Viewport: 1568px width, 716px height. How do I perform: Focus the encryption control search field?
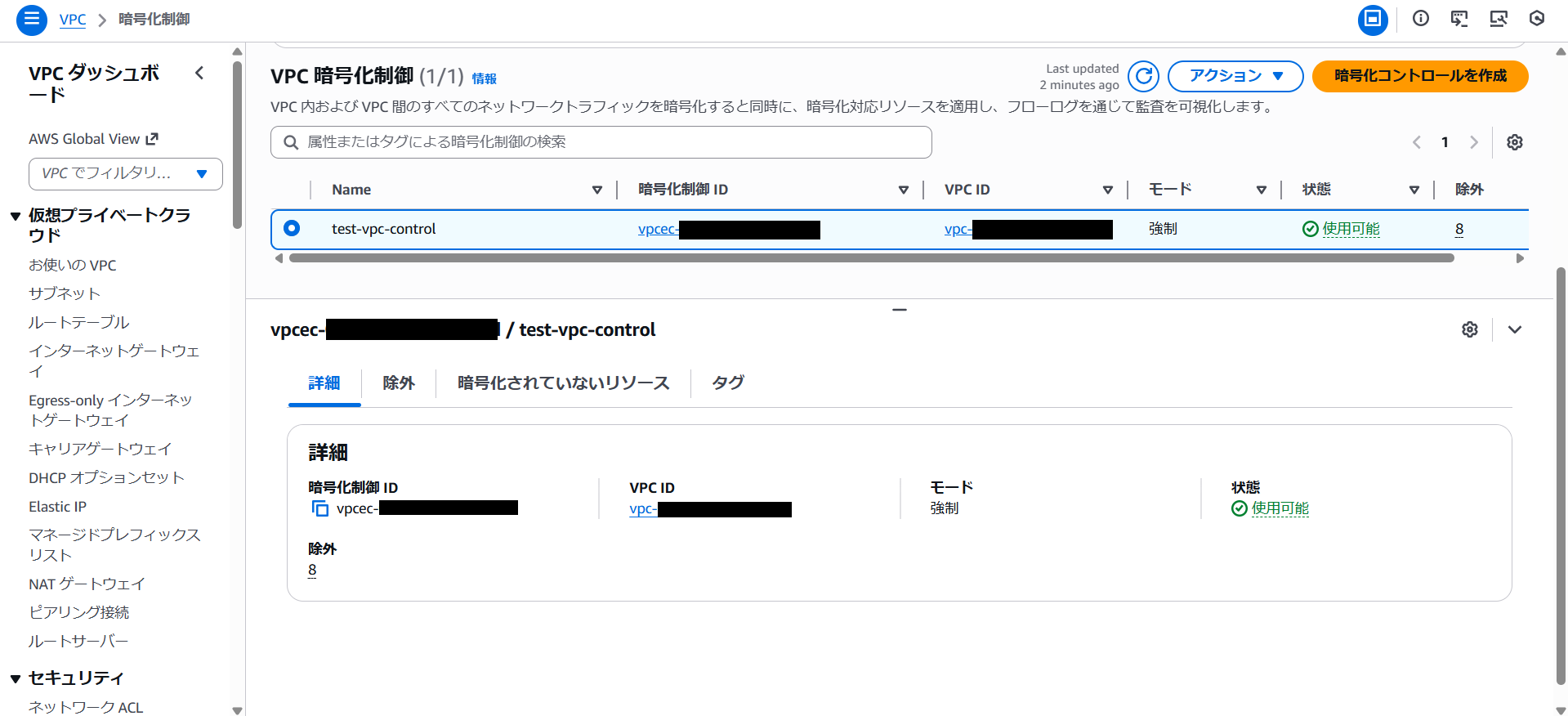coord(601,142)
